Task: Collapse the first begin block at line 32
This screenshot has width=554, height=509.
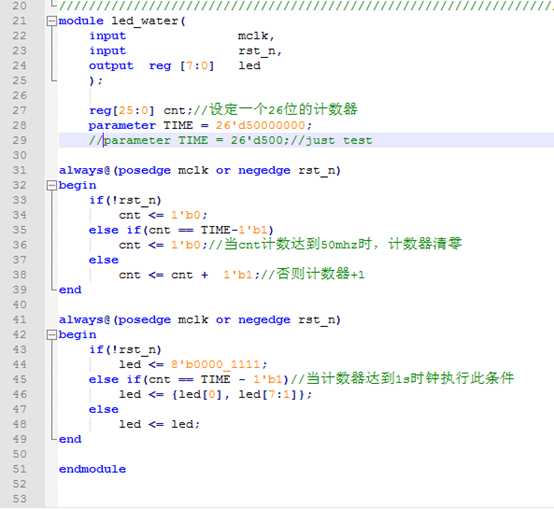Action: click(52, 185)
